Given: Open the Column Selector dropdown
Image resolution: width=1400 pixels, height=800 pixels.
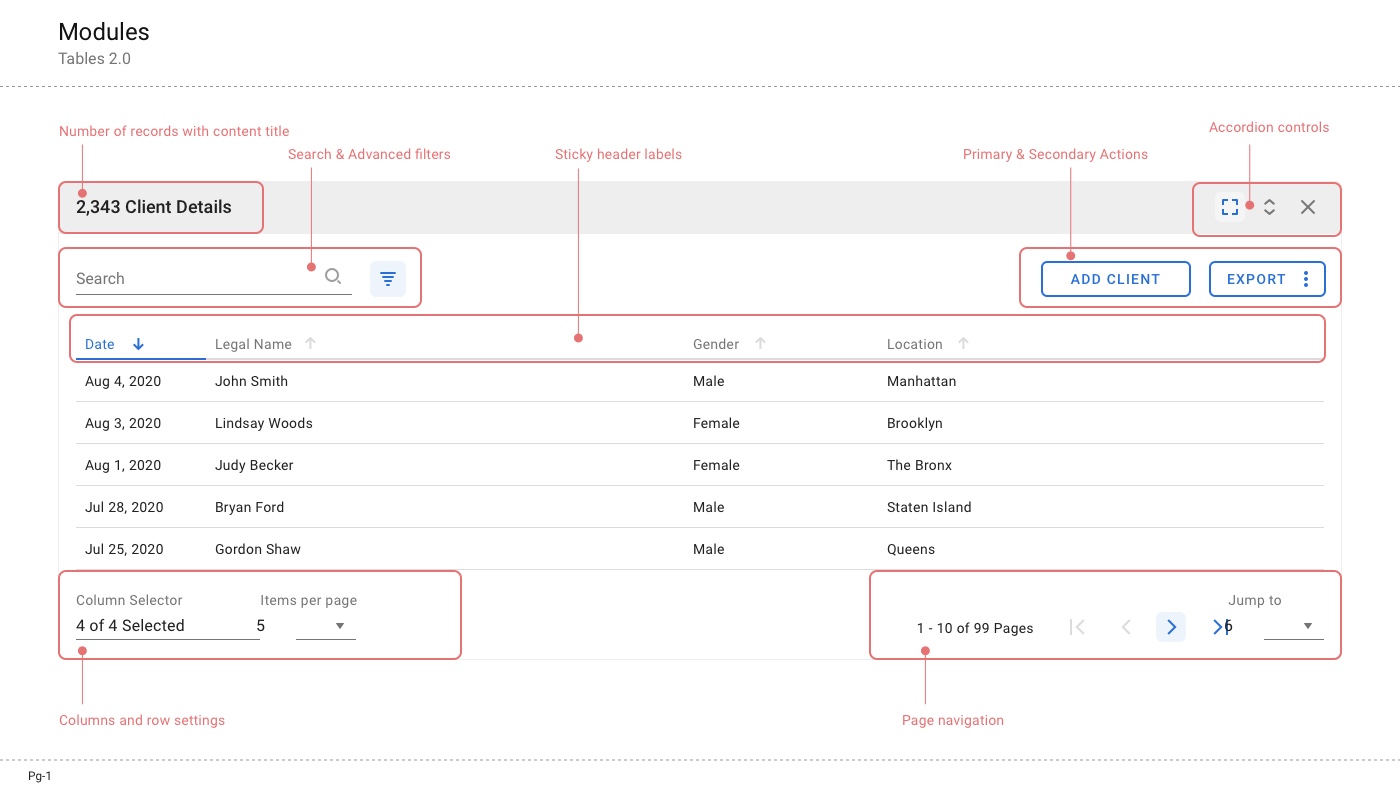Looking at the screenshot, I should tap(165, 626).
